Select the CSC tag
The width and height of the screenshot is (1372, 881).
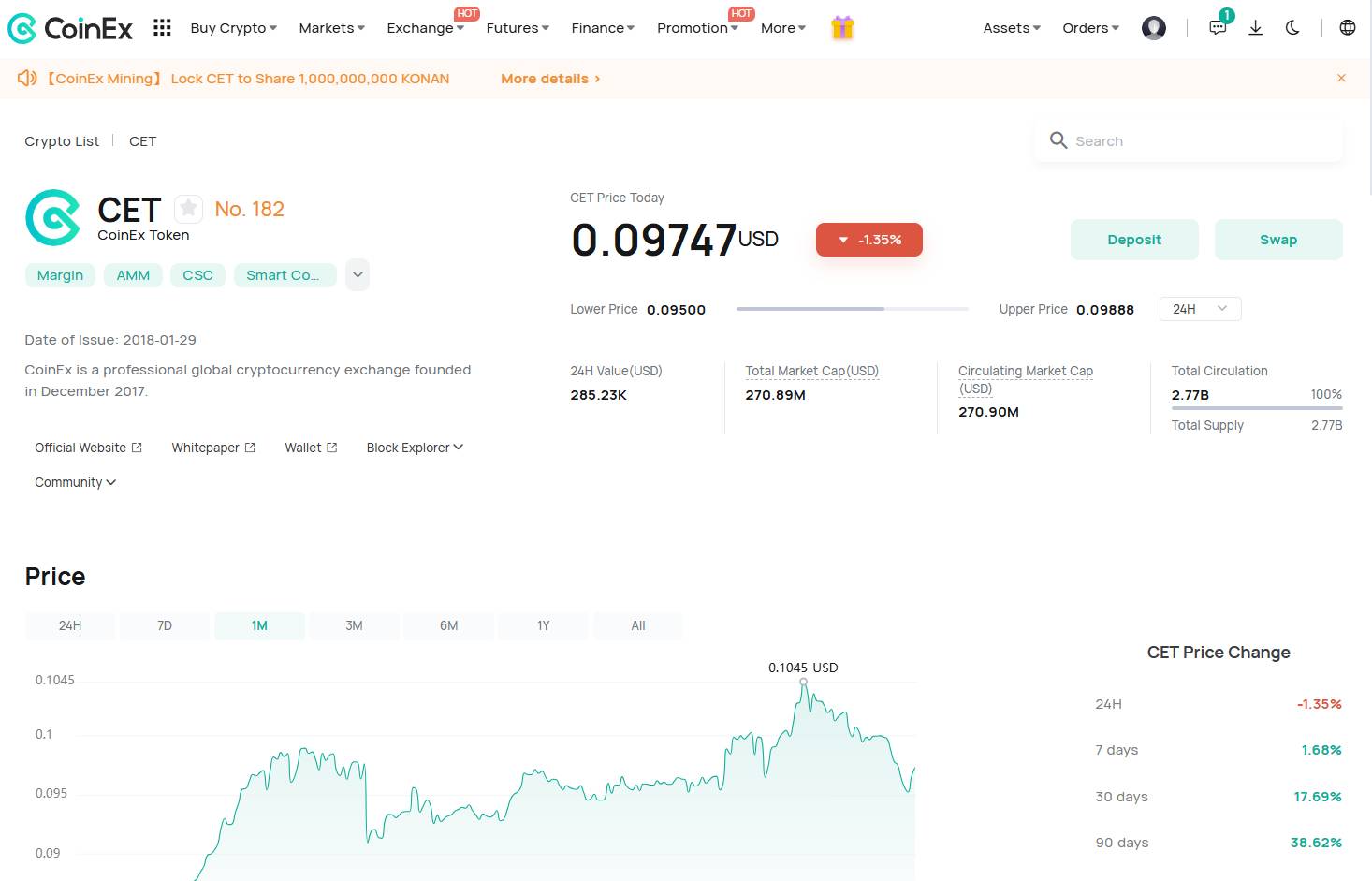tap(197, 275)
